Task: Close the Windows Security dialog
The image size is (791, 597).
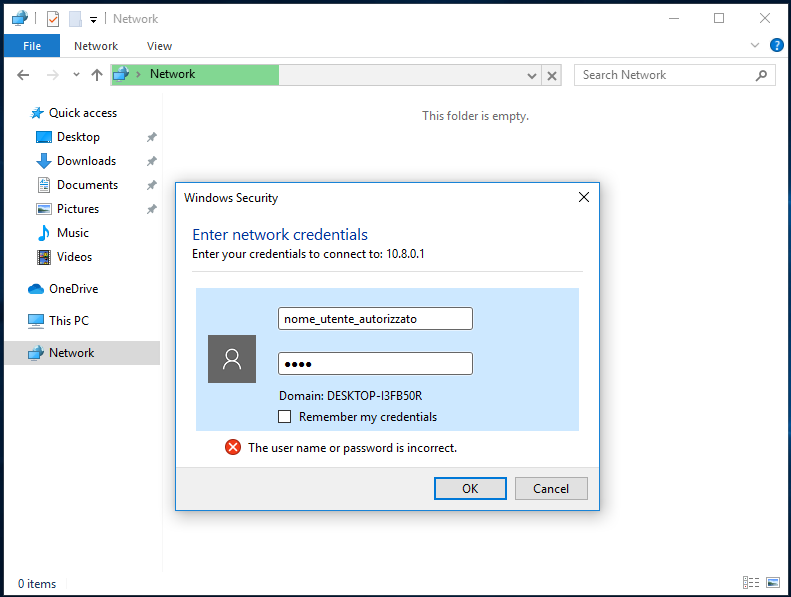Action: (584, 197)
